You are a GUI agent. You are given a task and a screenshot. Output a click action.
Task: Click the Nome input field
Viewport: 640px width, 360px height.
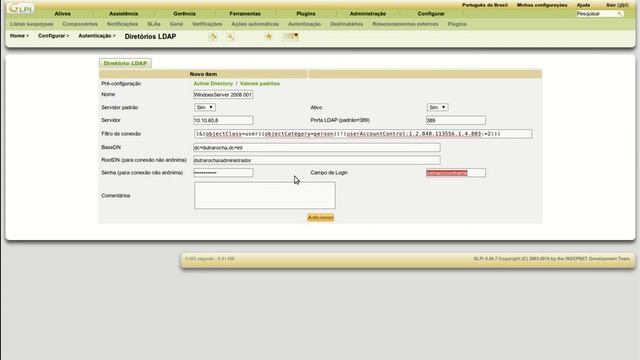tap(223, 95)
